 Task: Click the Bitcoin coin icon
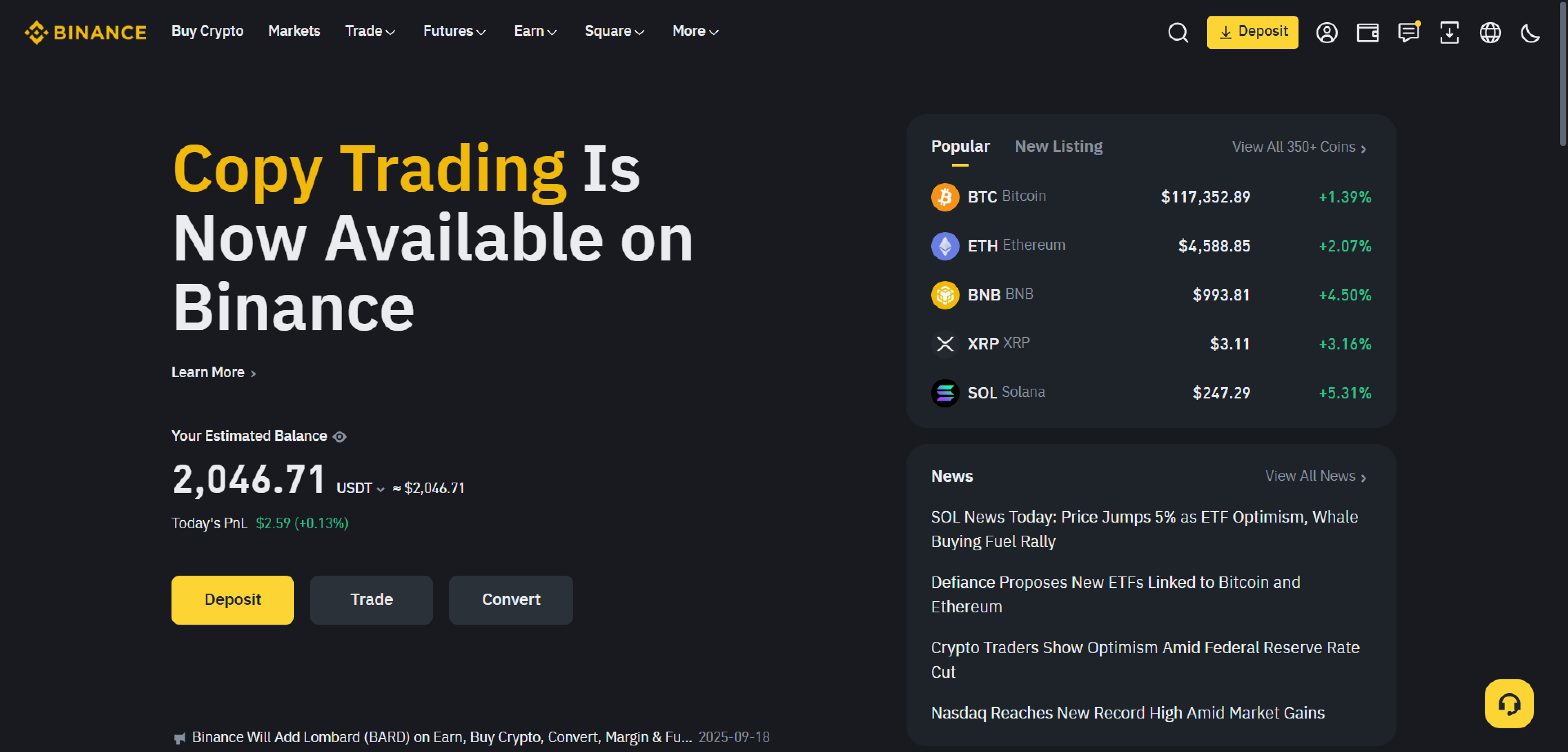(x=945, y=197)
